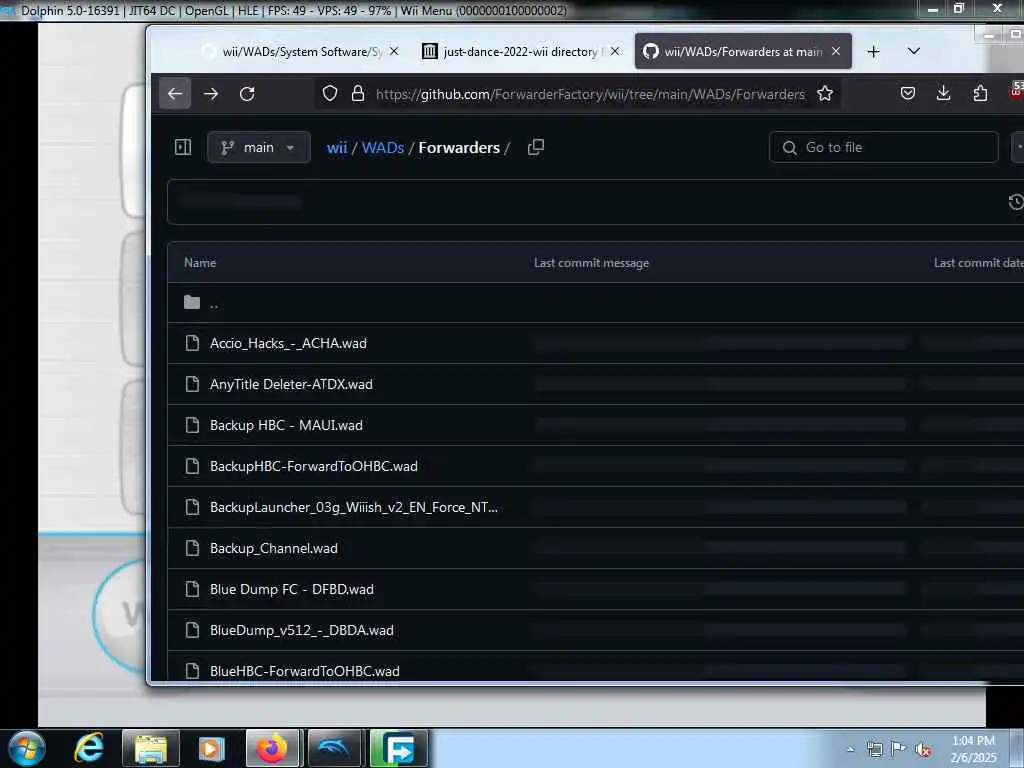Bookmark this page with the star icon
The height and width of the screenshot is (768, 1024).
tap(825, 94)
